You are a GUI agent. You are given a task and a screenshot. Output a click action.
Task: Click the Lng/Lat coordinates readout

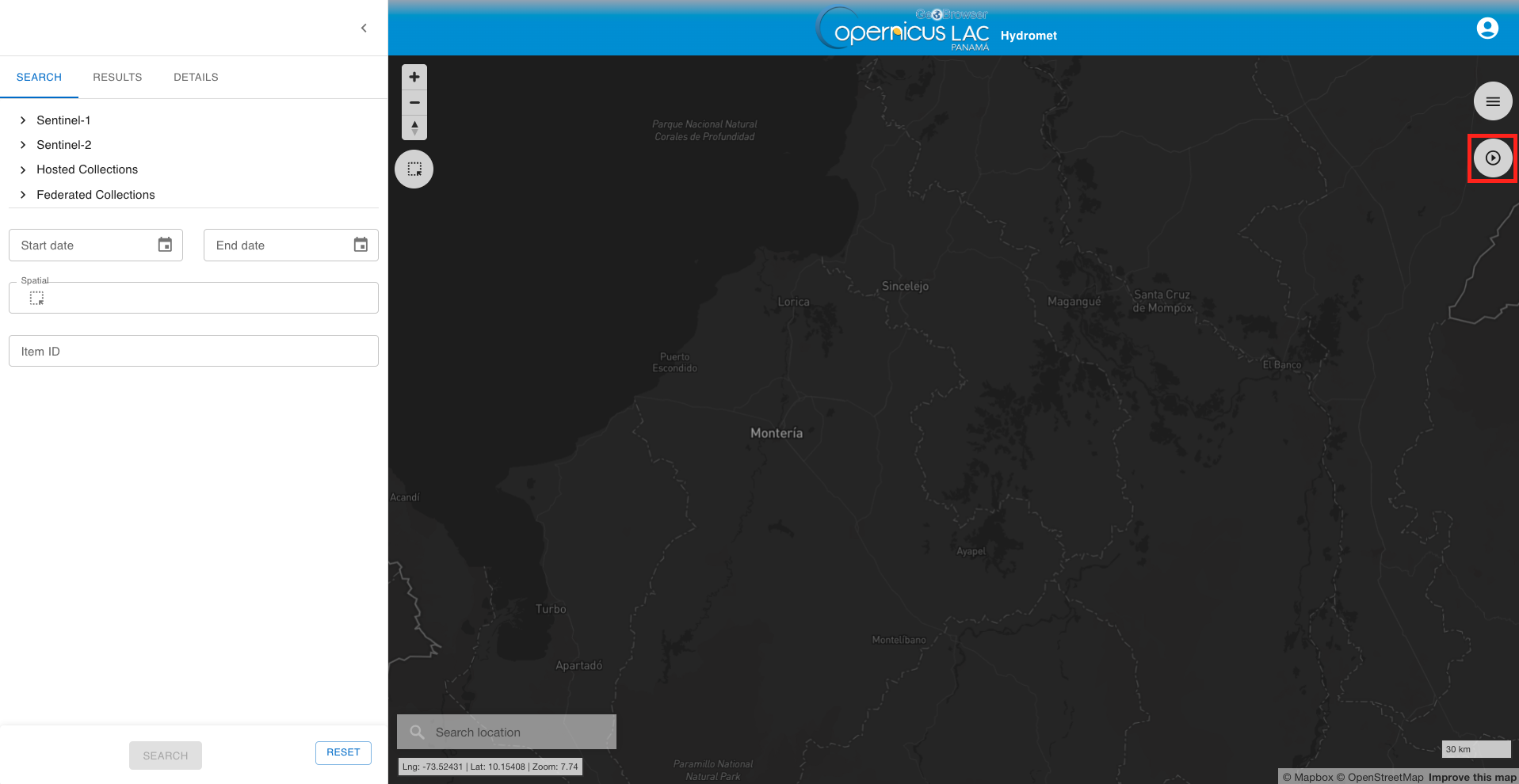(x=490, y=767)
